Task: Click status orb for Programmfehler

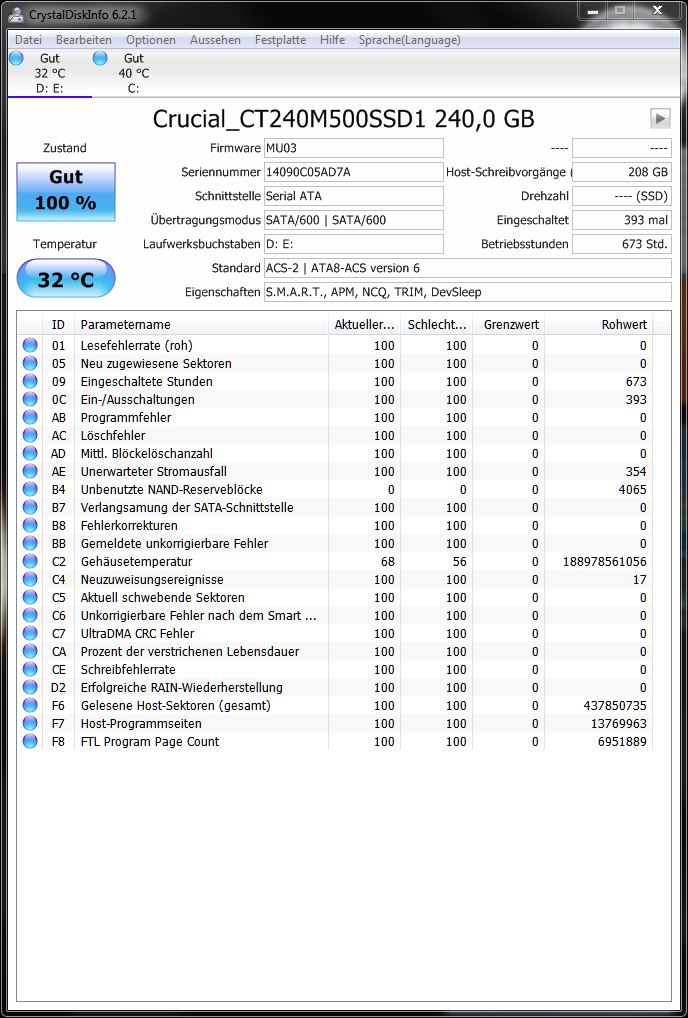Action: point(30,417)
